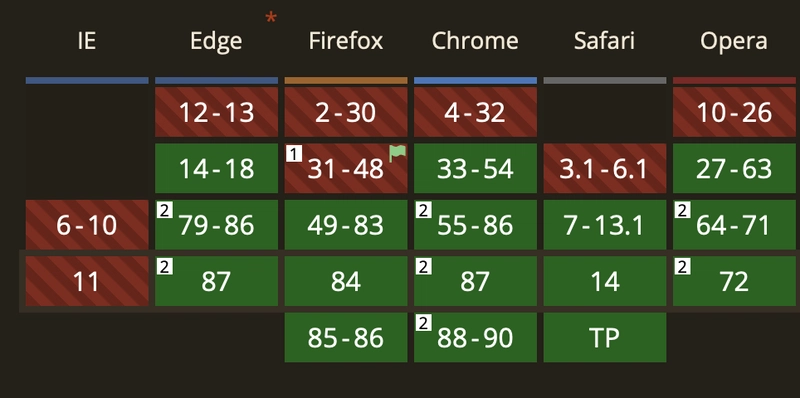The width and height of the screenshot is (800, 398).
Task: Select the Safari 3.1-6.1 version cell
Action: click(605, 168)
